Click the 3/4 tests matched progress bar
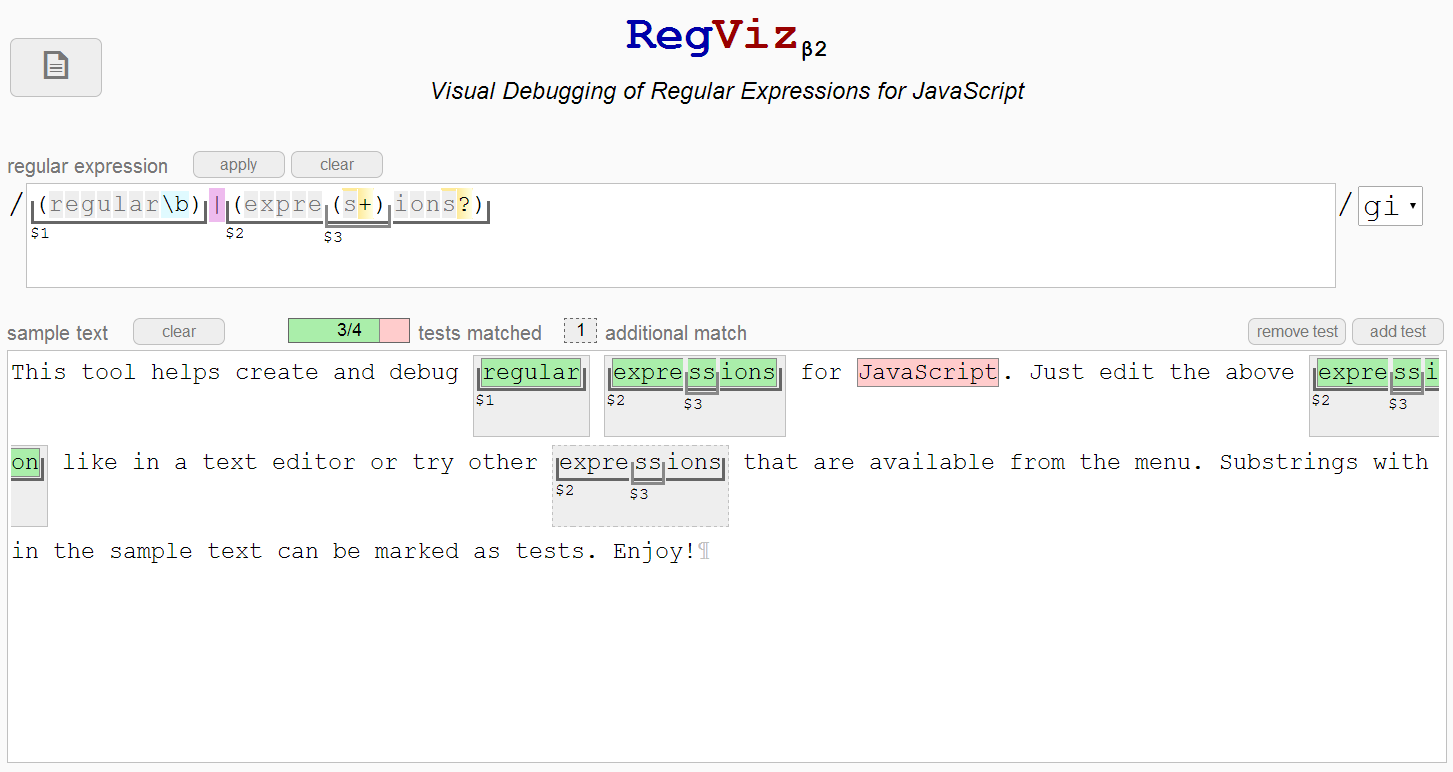Image resolution: width=1453 pixels, height=772 pixels. [348, 331]
